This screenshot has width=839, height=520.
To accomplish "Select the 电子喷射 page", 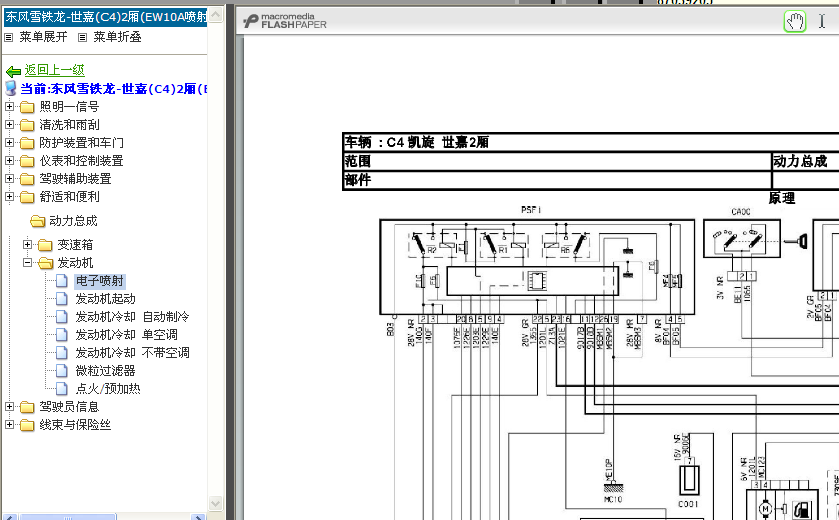I will [100, 281].
